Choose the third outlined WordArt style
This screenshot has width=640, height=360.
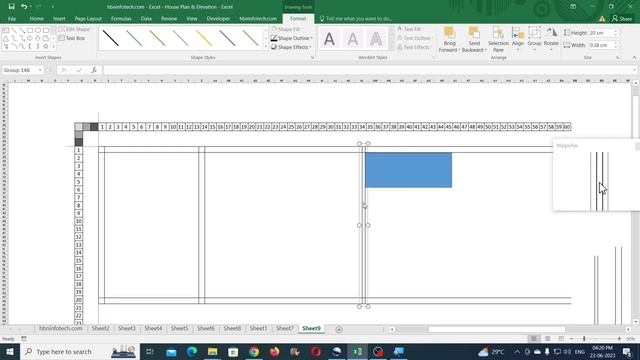click(376, 39)
